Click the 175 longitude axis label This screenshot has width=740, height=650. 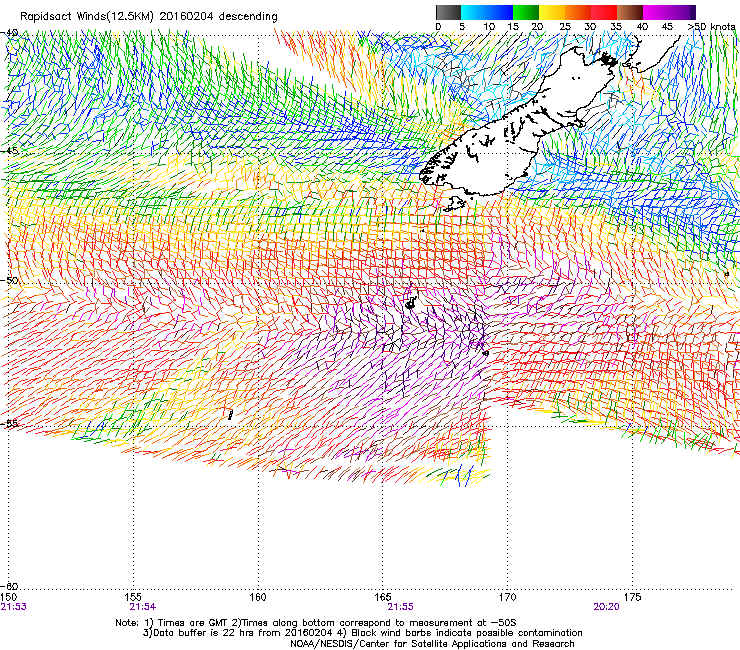(632, 597)
